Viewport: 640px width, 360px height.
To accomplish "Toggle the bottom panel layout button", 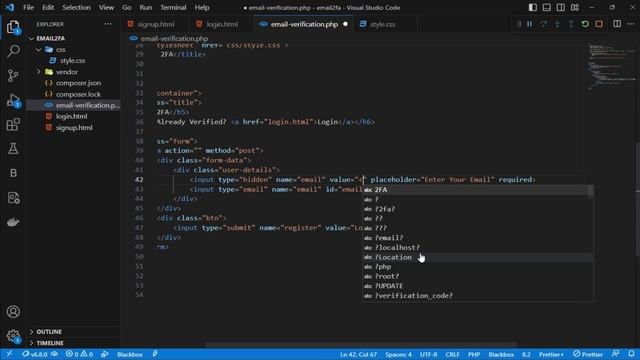I will click(547, 7).
